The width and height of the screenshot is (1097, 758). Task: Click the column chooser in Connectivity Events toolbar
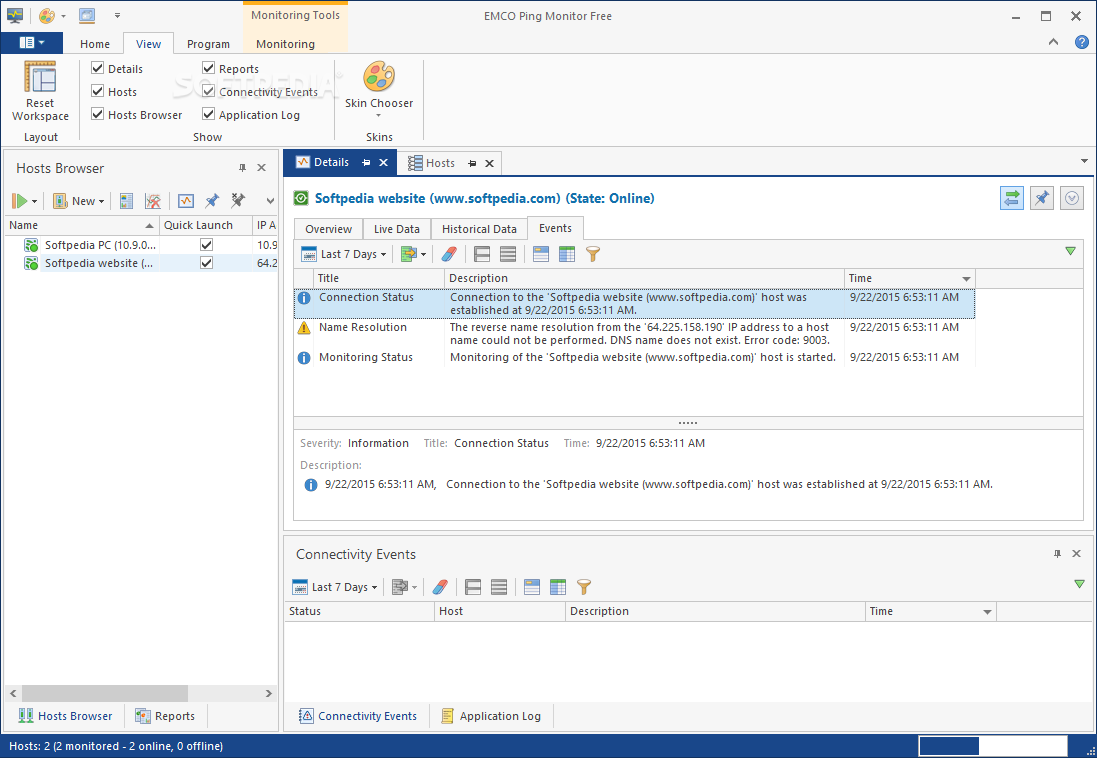[558, 587]
